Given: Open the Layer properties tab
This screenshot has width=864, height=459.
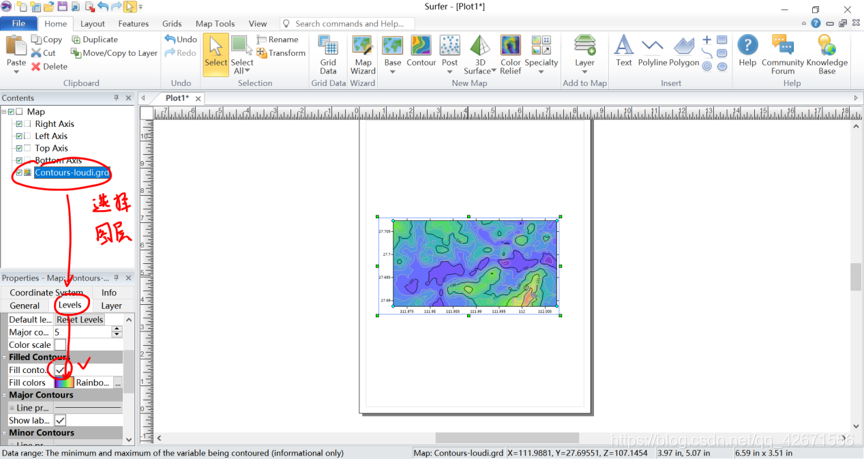Looking at the screenshot, I should (x=111, y=306).
